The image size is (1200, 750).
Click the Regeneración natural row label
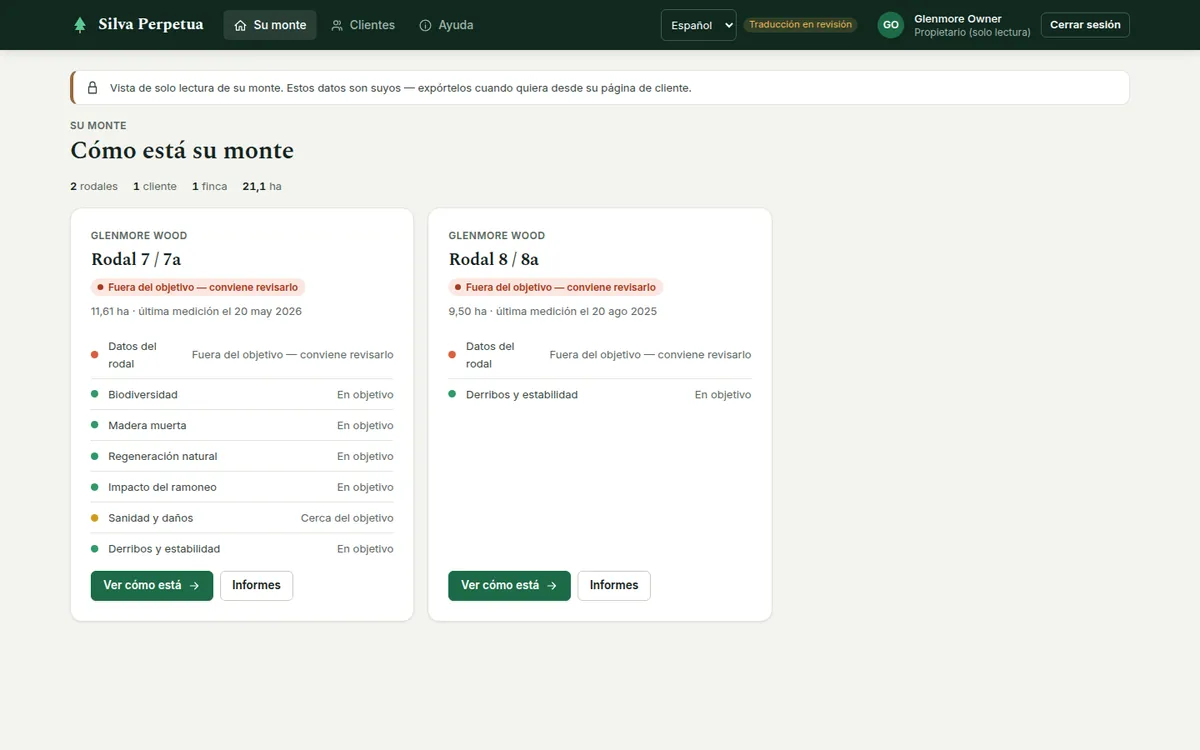tap(163, 456)
